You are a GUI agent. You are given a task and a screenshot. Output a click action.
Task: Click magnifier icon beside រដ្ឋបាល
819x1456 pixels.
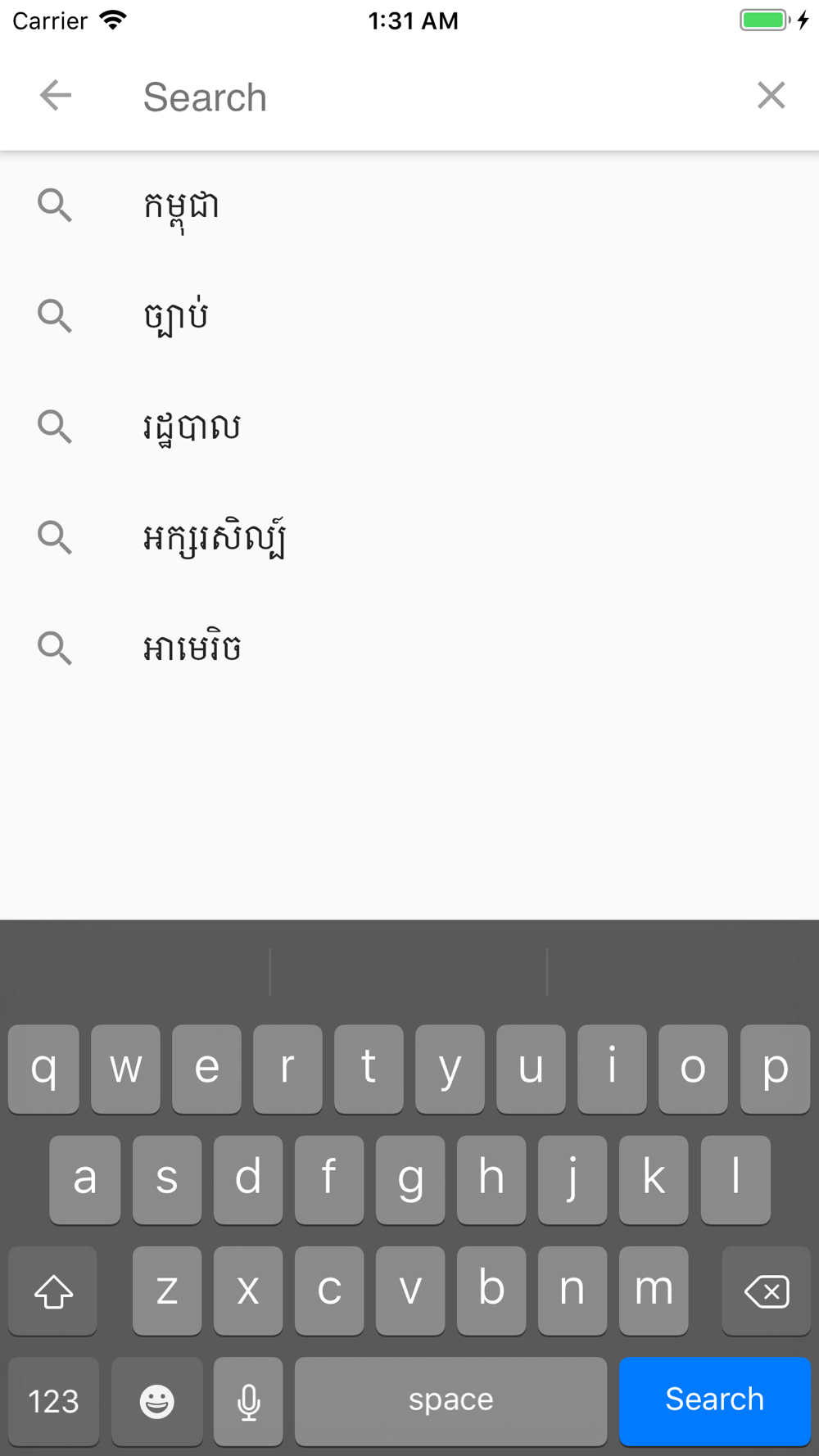(55, 427)
